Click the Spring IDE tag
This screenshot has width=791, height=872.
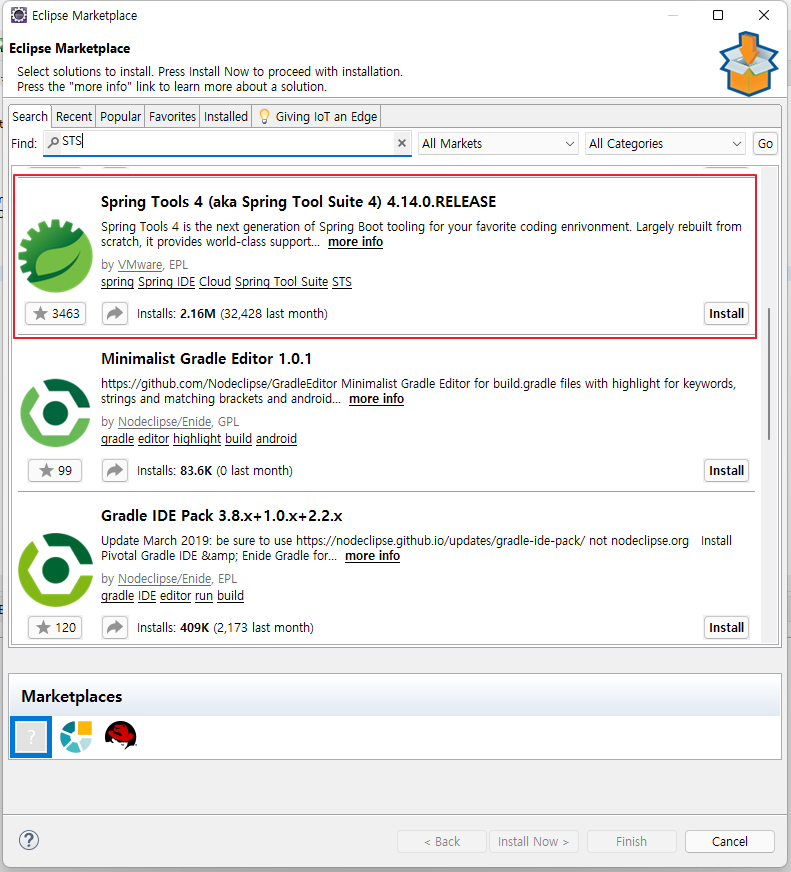click(x=166, y=282)
